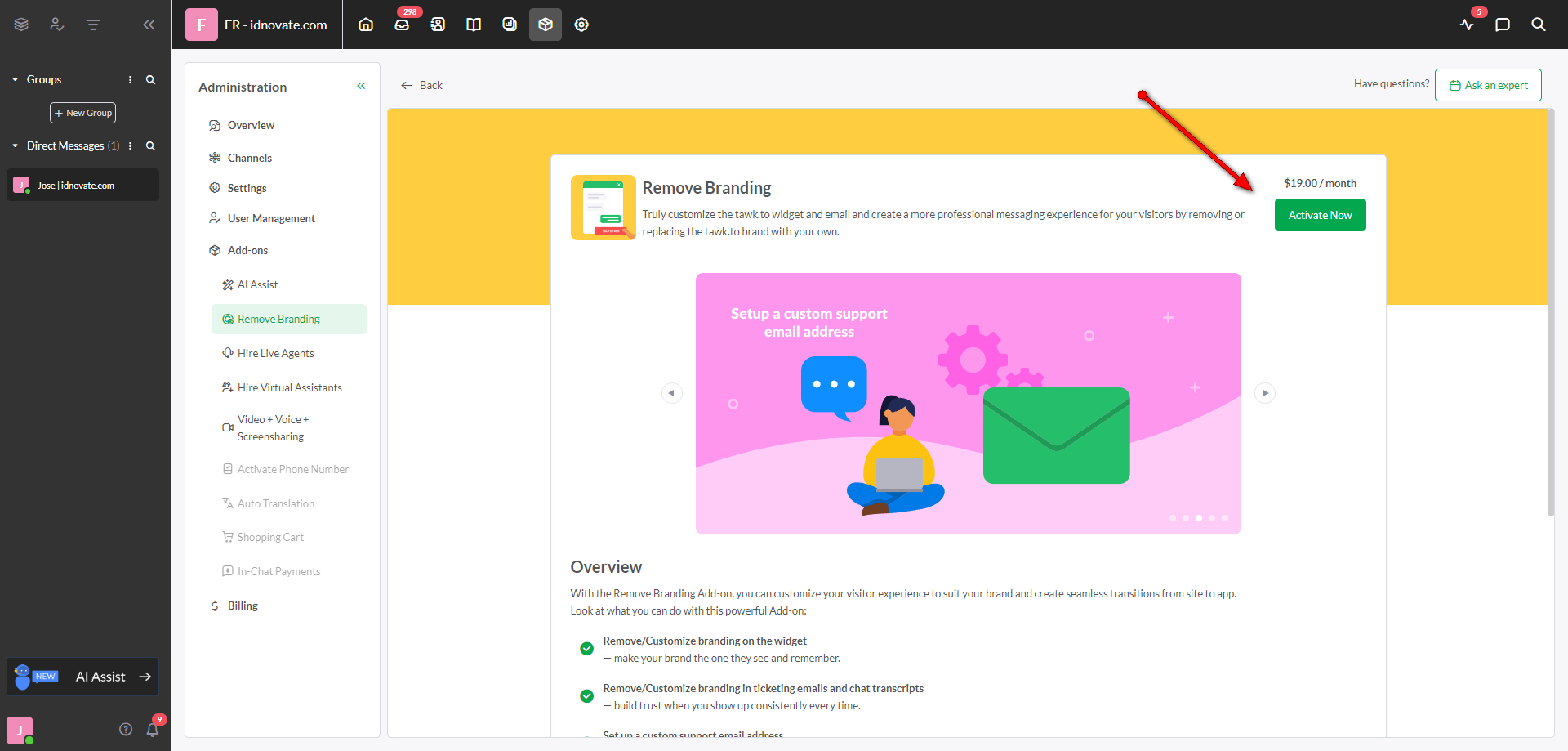Click the filter lines icon in left sidebar
This screenshot has height=751, width=1568.
tap(93, 25)
